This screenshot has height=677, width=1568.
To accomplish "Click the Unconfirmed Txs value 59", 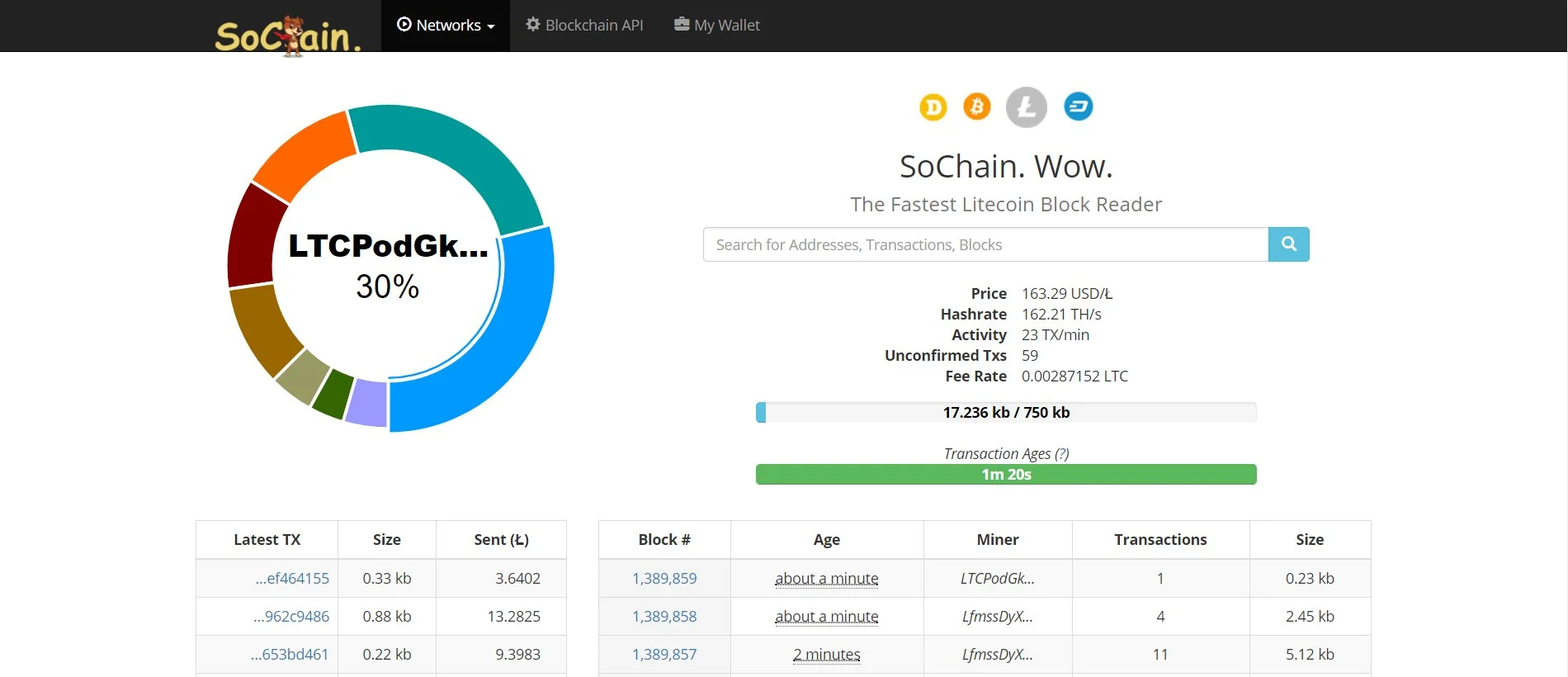I will pos(1030,356).
